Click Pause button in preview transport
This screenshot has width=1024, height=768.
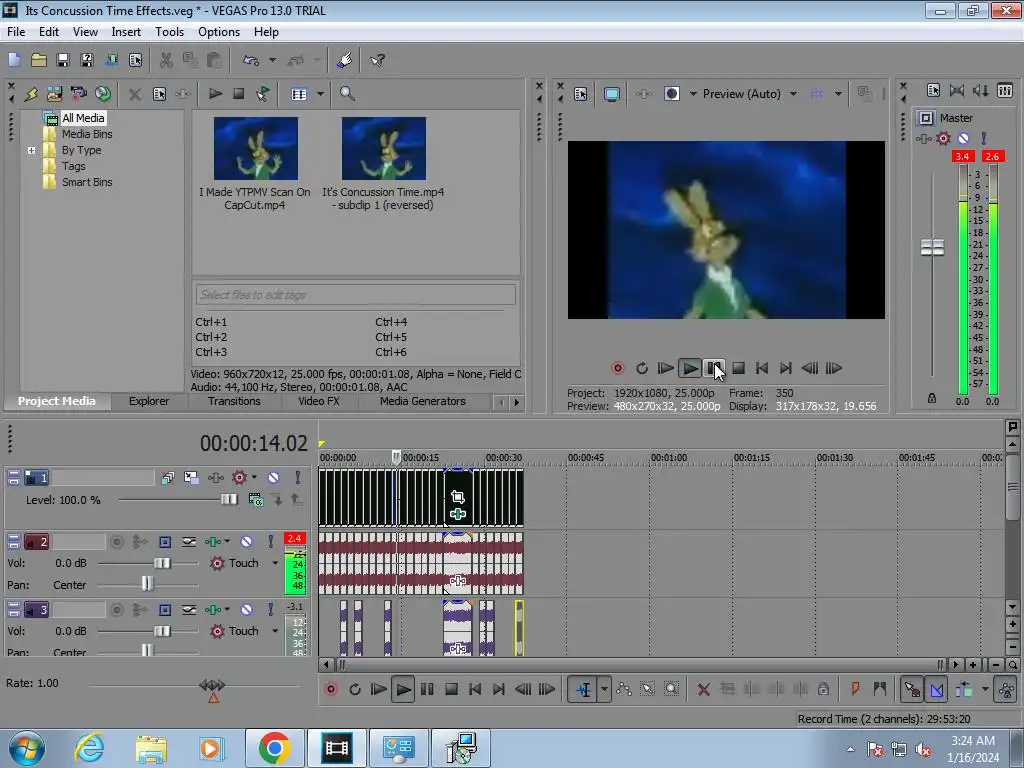(x=714, y=368)
